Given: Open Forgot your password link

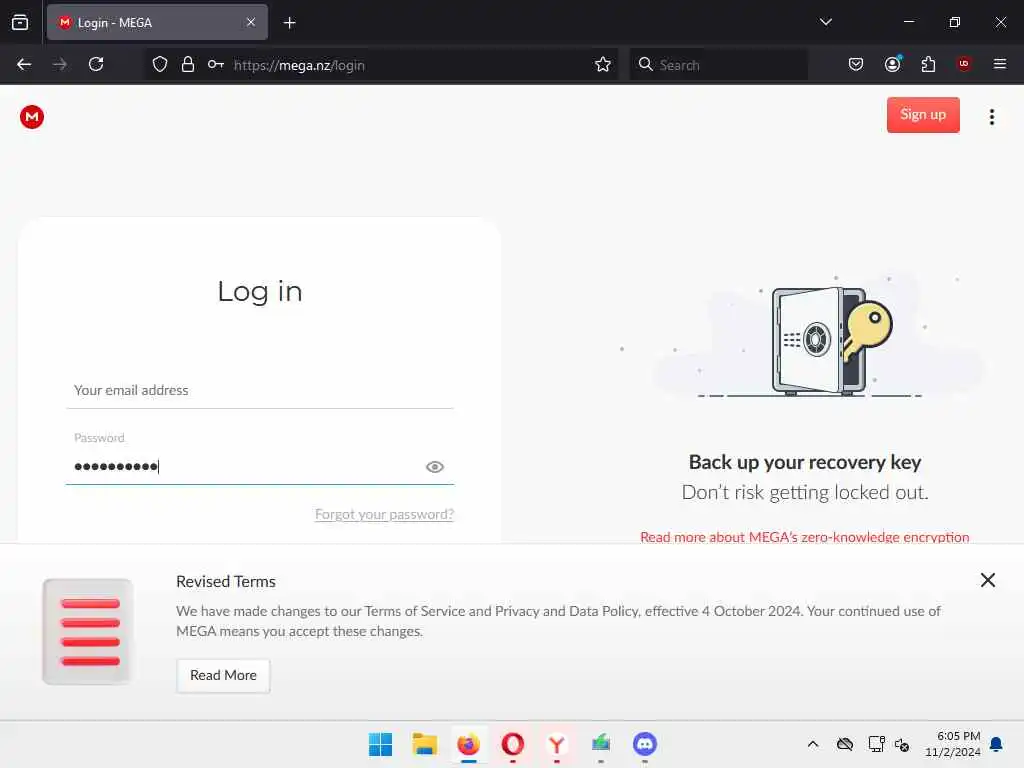Looking at the screenshot, I should (384, 514).
